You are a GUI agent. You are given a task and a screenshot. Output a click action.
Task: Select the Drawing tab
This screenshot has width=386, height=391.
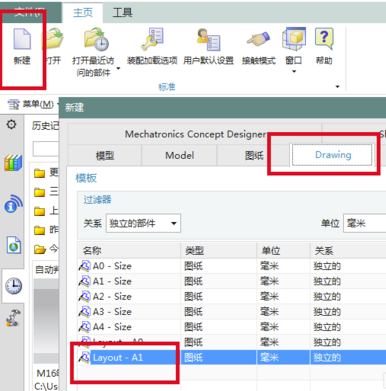[332, 155]
